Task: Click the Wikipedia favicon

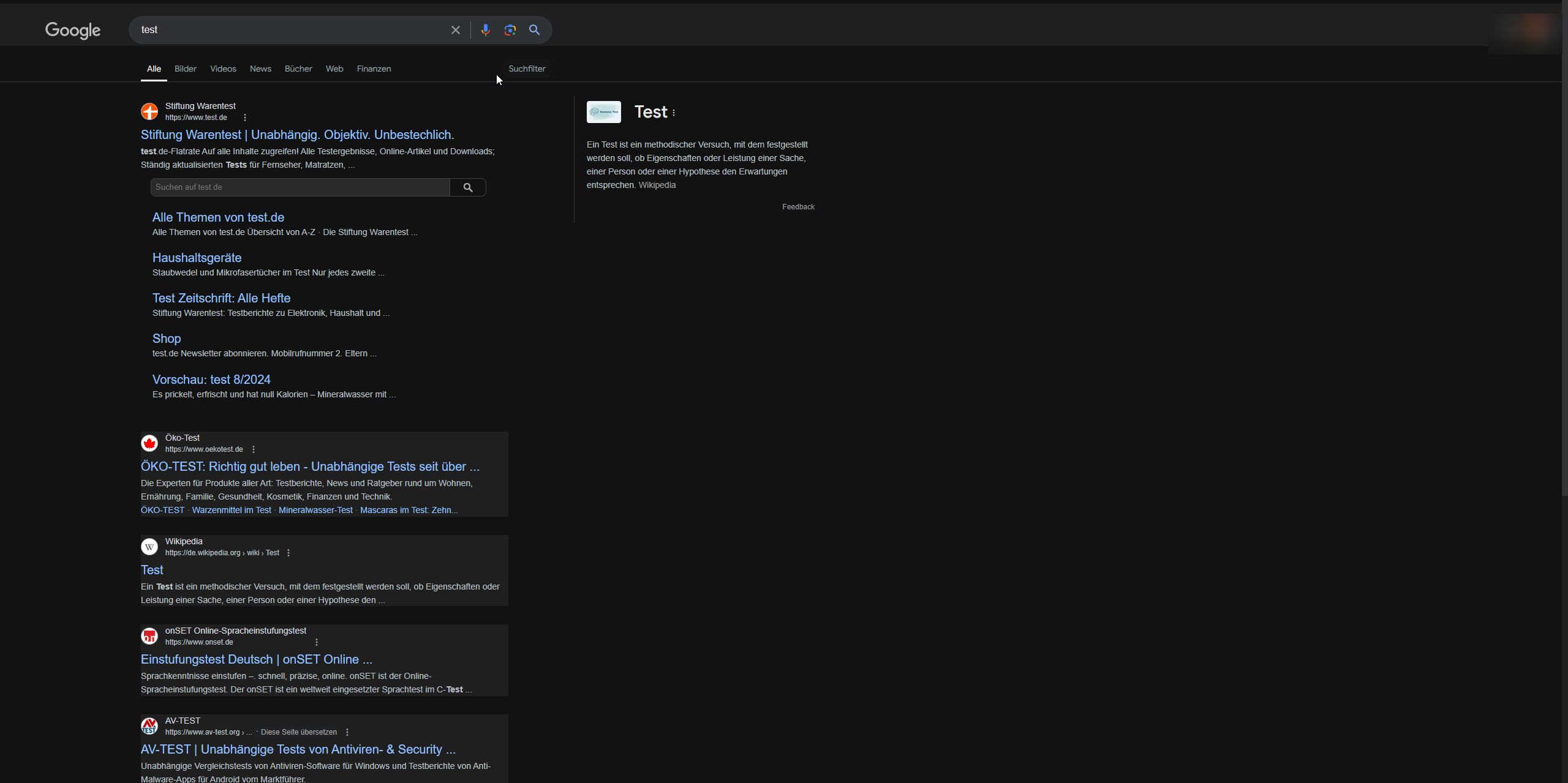Action: pyautogui.click(x=149, y=547)
